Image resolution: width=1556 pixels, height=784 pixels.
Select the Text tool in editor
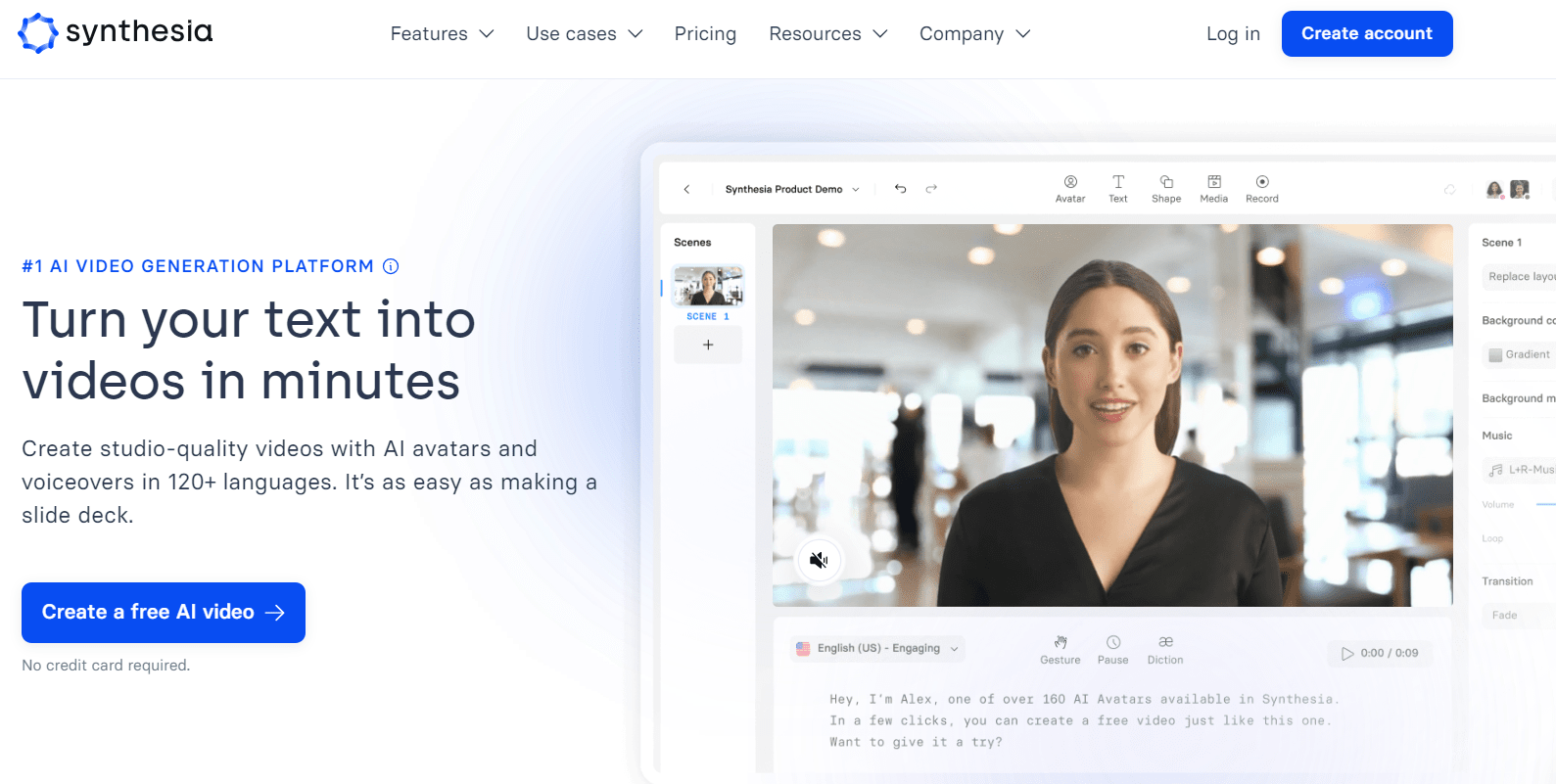coord(1118,189)
